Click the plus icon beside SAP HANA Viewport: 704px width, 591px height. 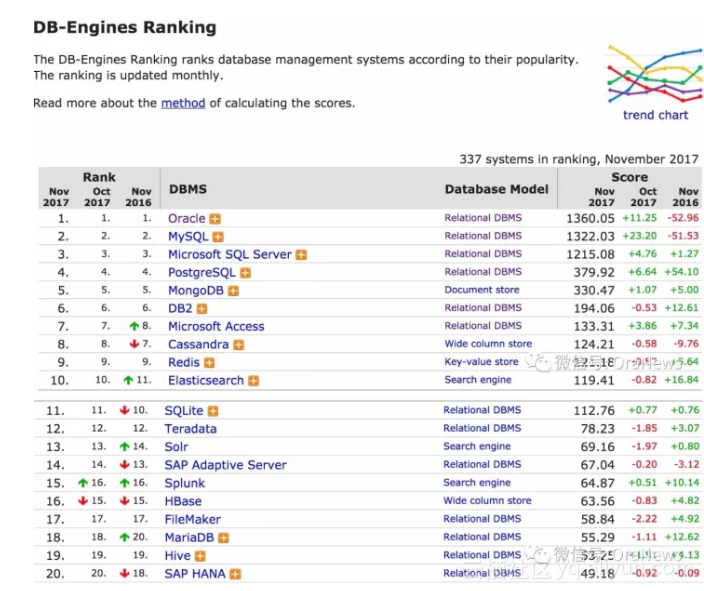coord(235,574)
